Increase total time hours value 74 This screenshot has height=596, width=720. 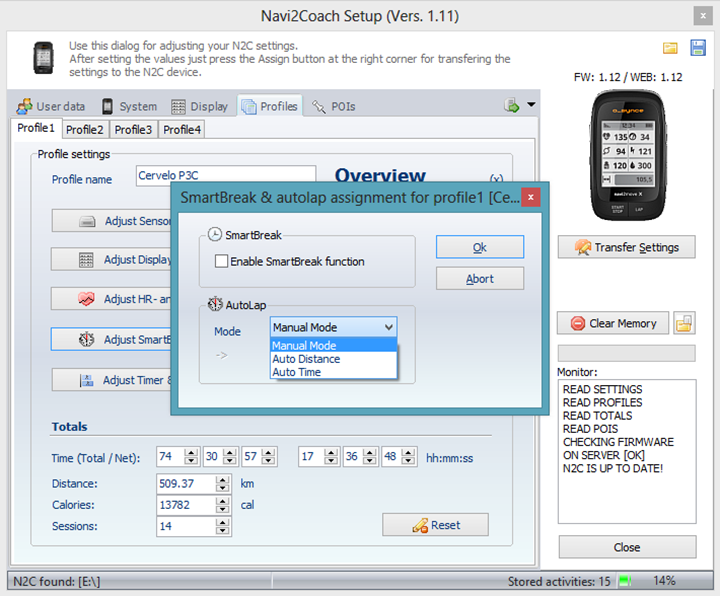point(191,452)
